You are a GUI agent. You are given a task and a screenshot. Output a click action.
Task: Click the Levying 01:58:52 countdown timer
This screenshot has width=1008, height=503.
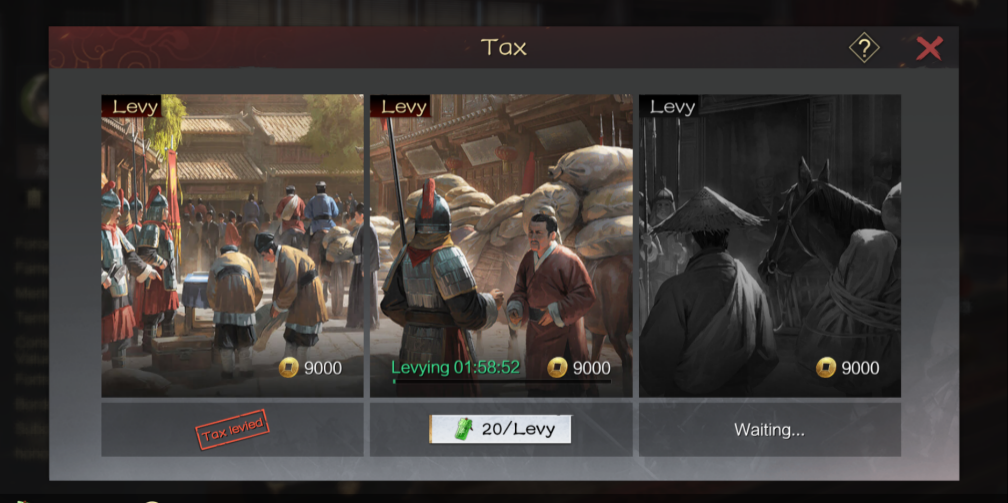tap(456, 367)
